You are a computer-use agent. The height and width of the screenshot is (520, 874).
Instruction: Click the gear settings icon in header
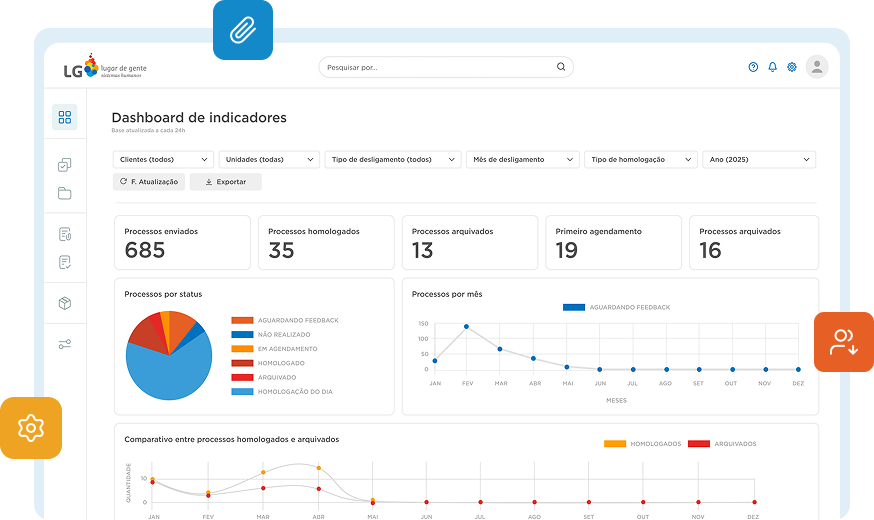pyautogui.click(x=792, y=67)
